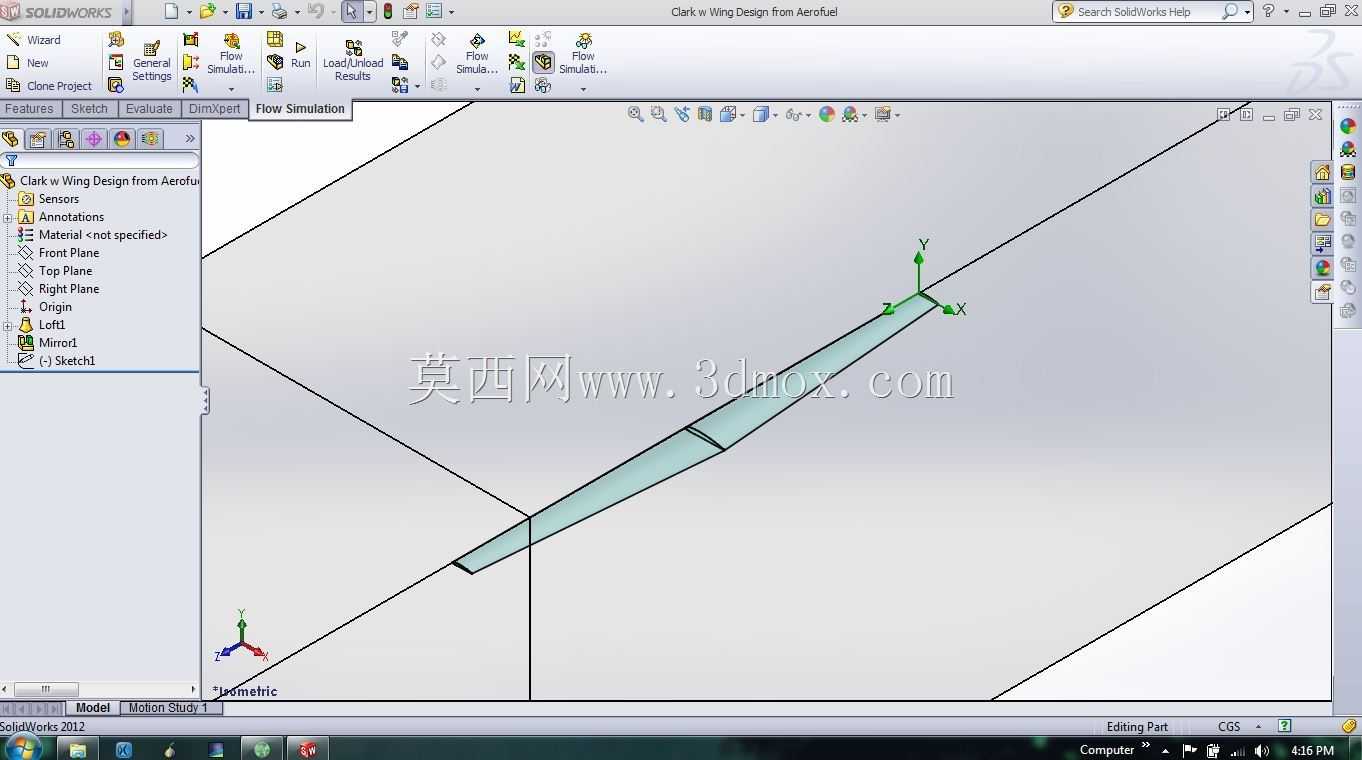Expand the Loft1 feature node

(8, 326)
